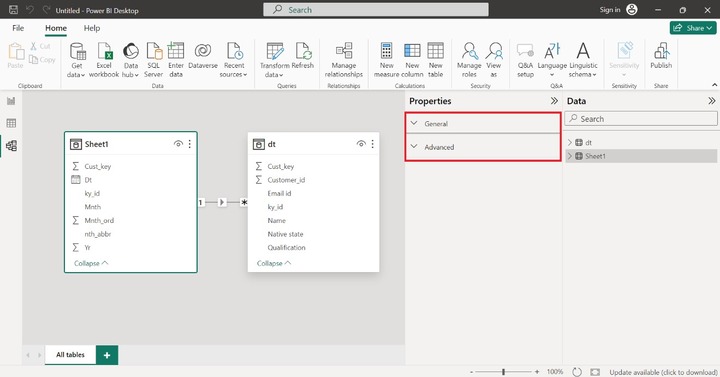Click the title bar Search box
Screen dimensions: 720x377
point(376,10)
